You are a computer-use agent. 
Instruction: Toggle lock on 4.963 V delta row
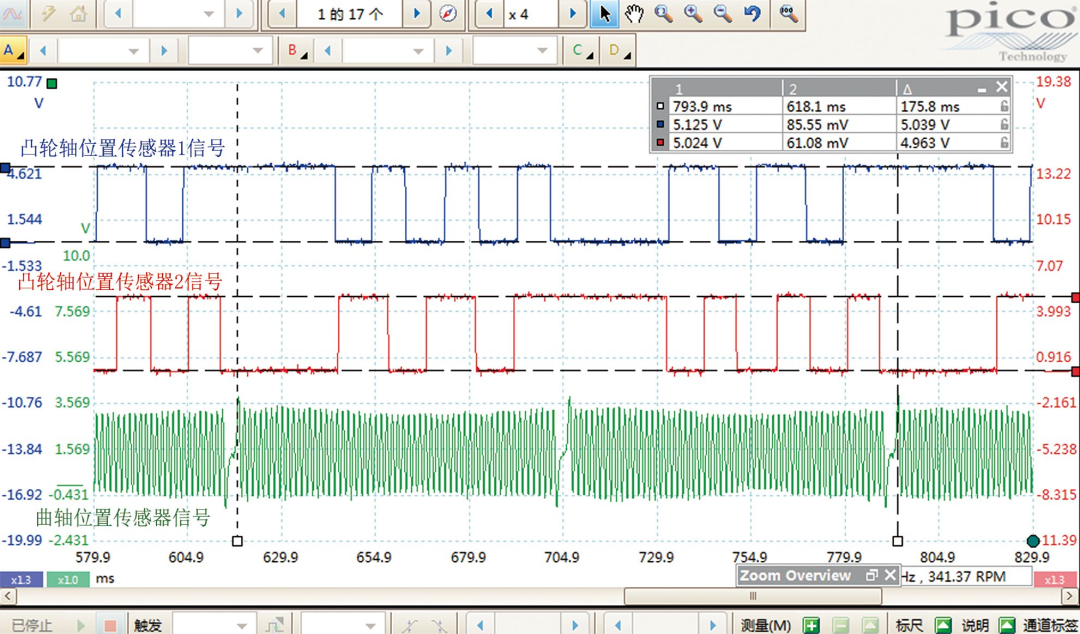pyautogui.click(x=1004, y=143)
